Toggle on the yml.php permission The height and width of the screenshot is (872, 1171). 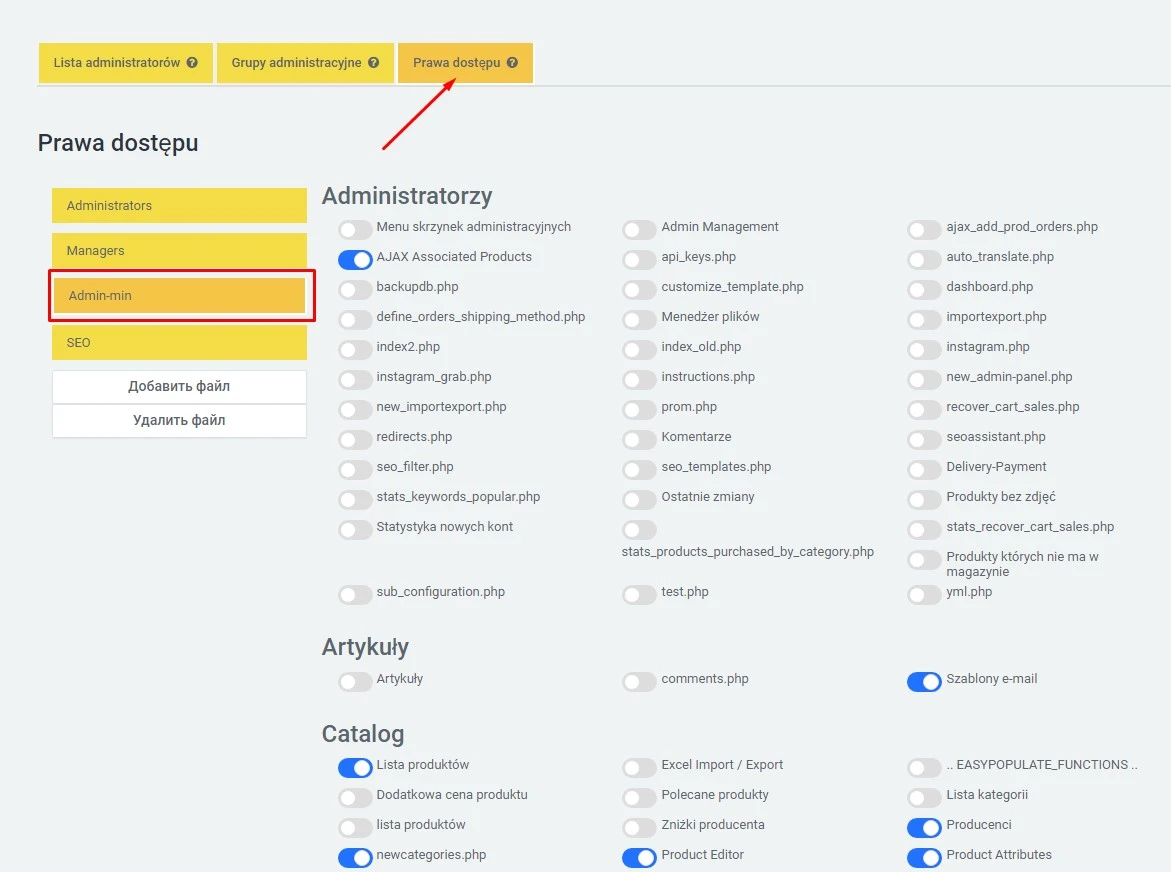coord(924,595)
